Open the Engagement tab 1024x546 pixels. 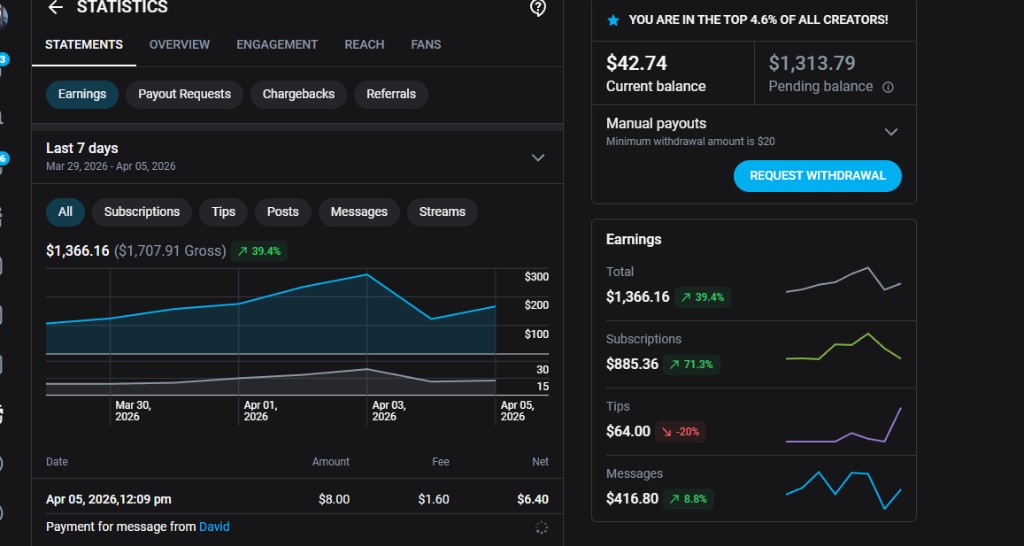click(277, 45)
